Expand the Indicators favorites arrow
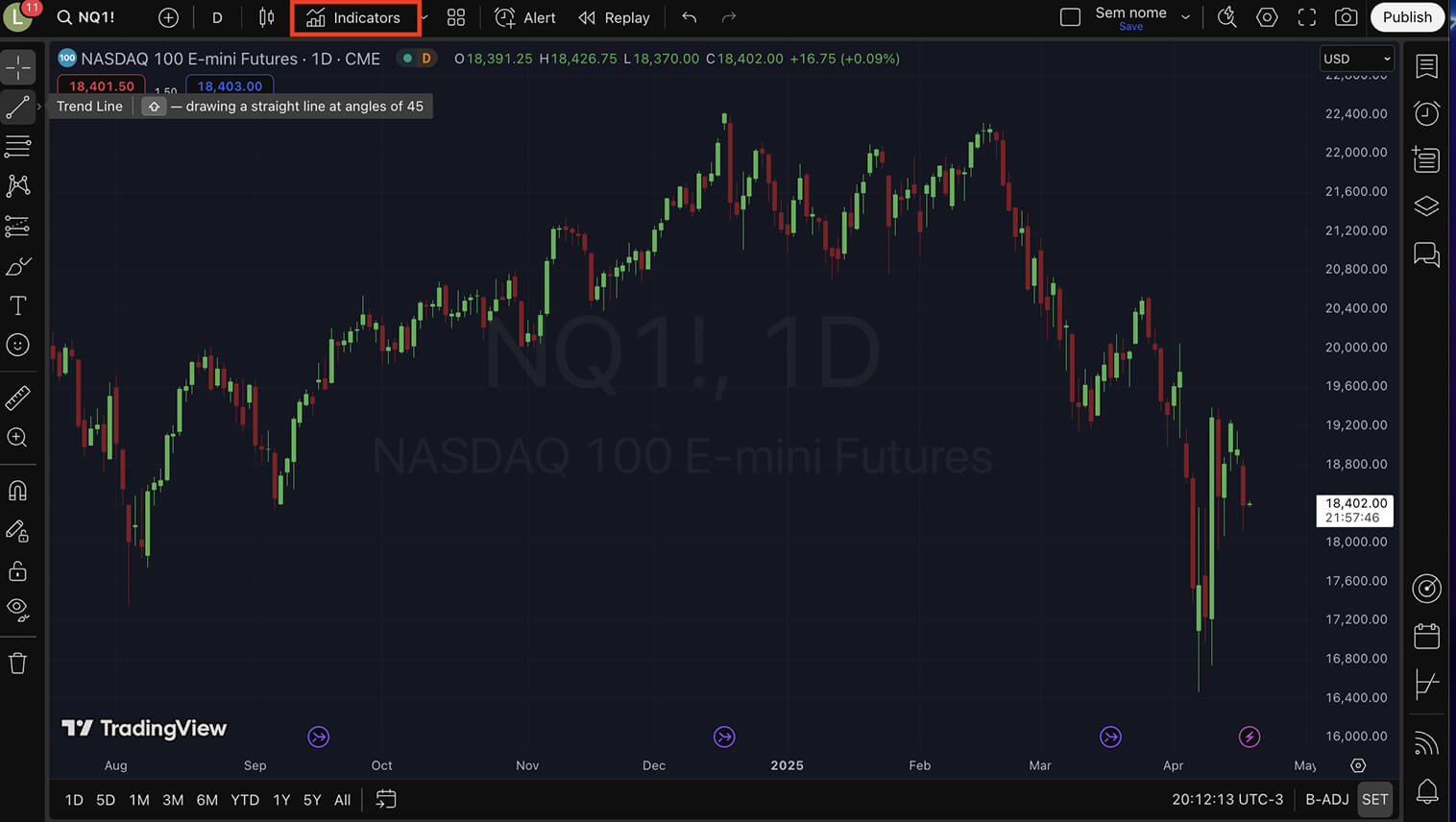1456x822 pixels. pos(425,17)
